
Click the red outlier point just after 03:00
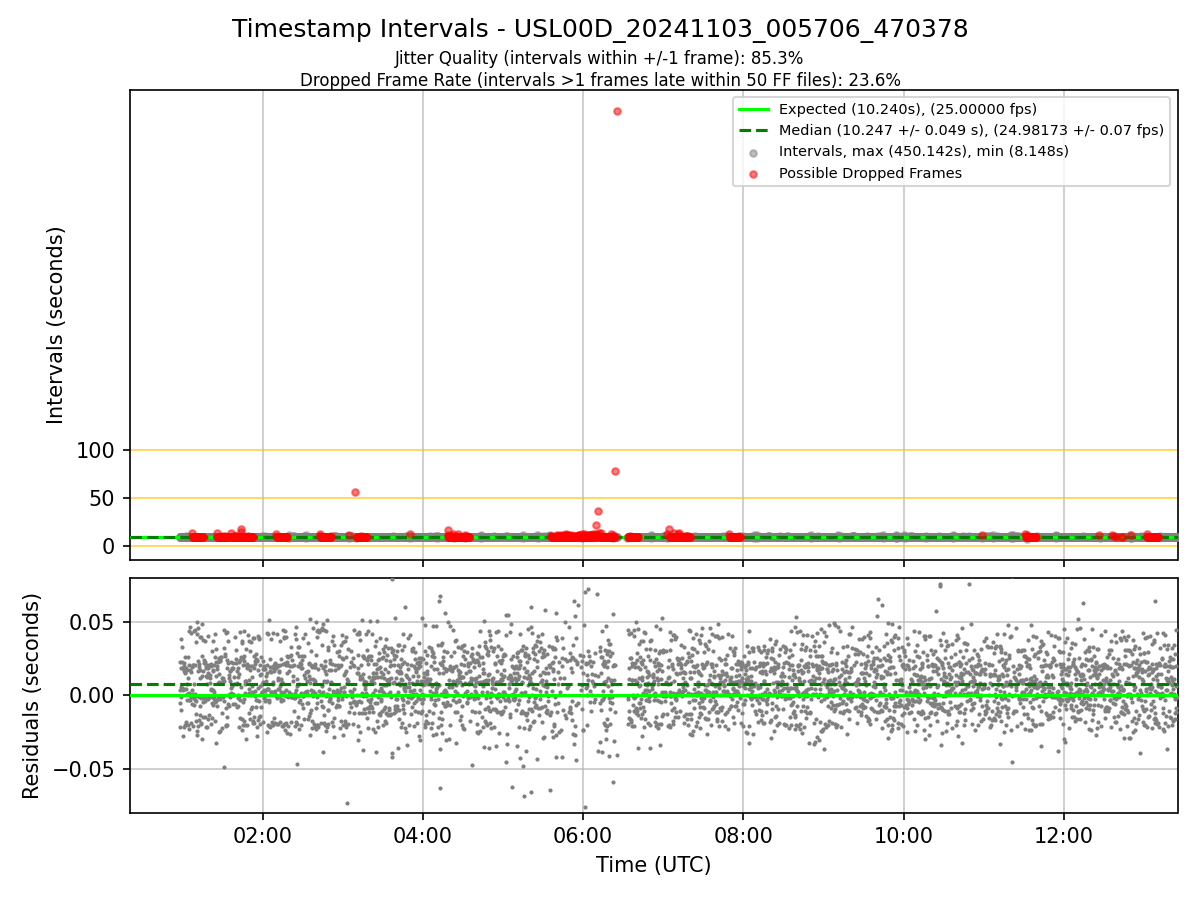point(355,492)
